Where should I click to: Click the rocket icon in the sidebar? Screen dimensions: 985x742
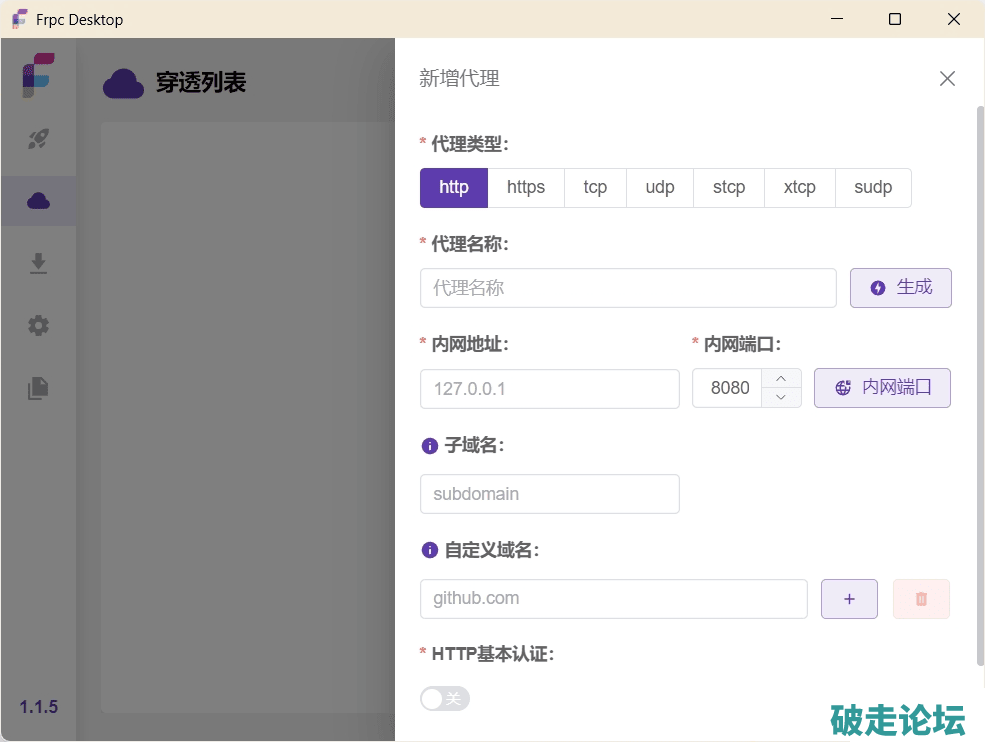tap(38, 139)
